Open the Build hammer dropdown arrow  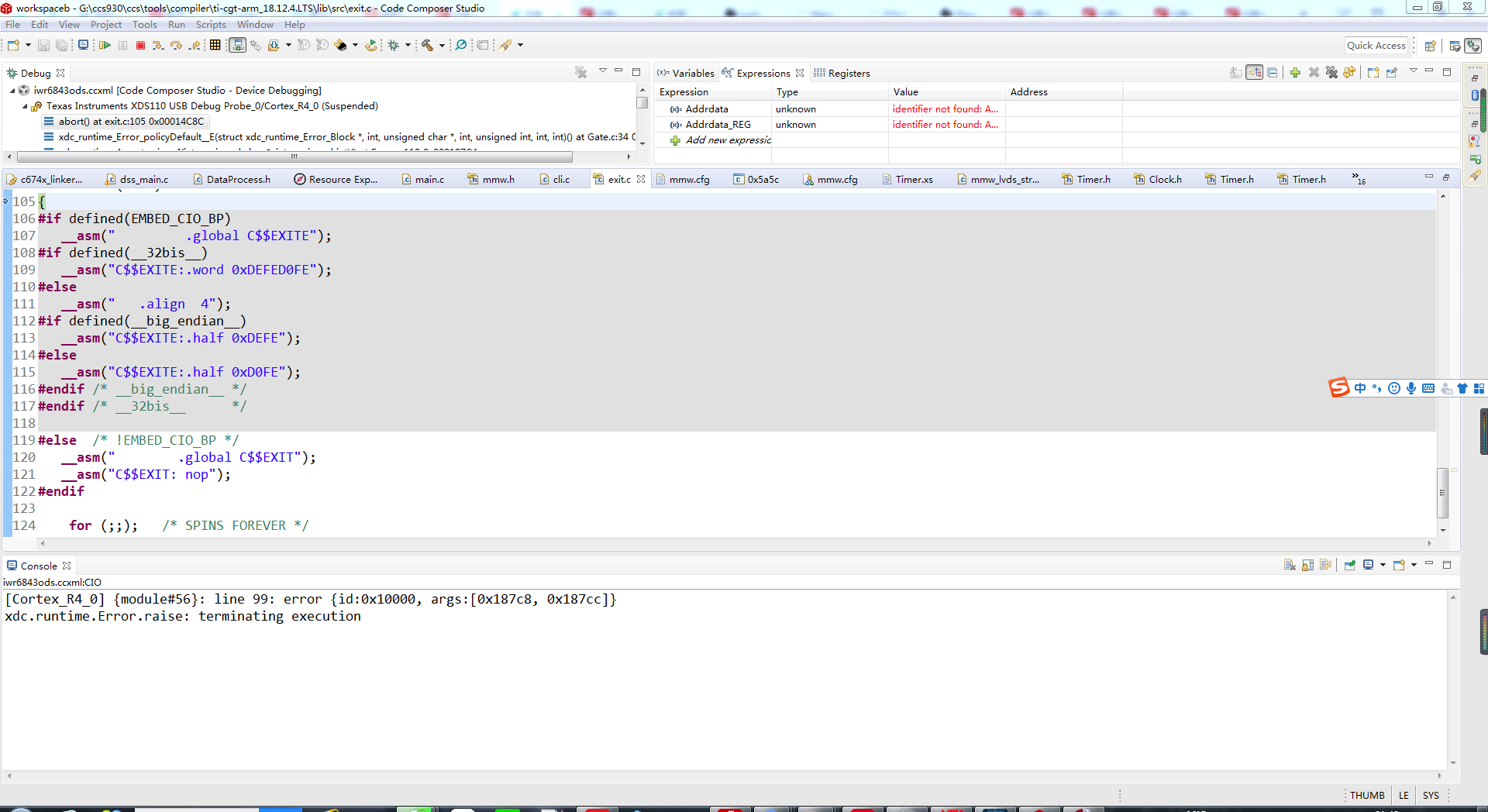(x=442, y=46)
